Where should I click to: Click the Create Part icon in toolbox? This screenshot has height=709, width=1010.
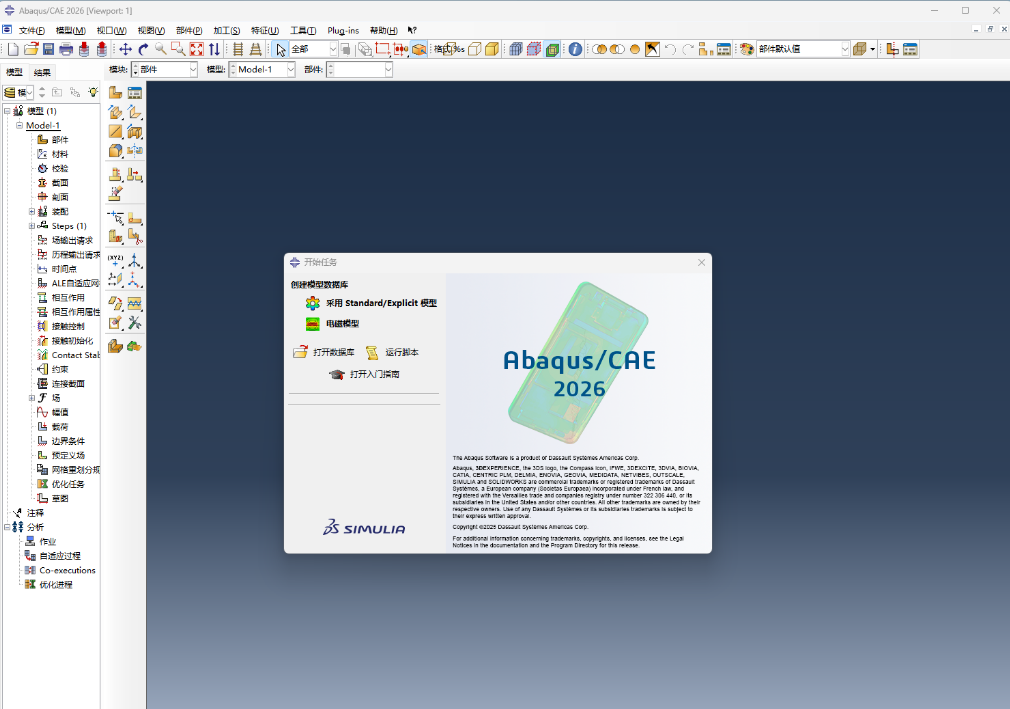pos(115,93)
